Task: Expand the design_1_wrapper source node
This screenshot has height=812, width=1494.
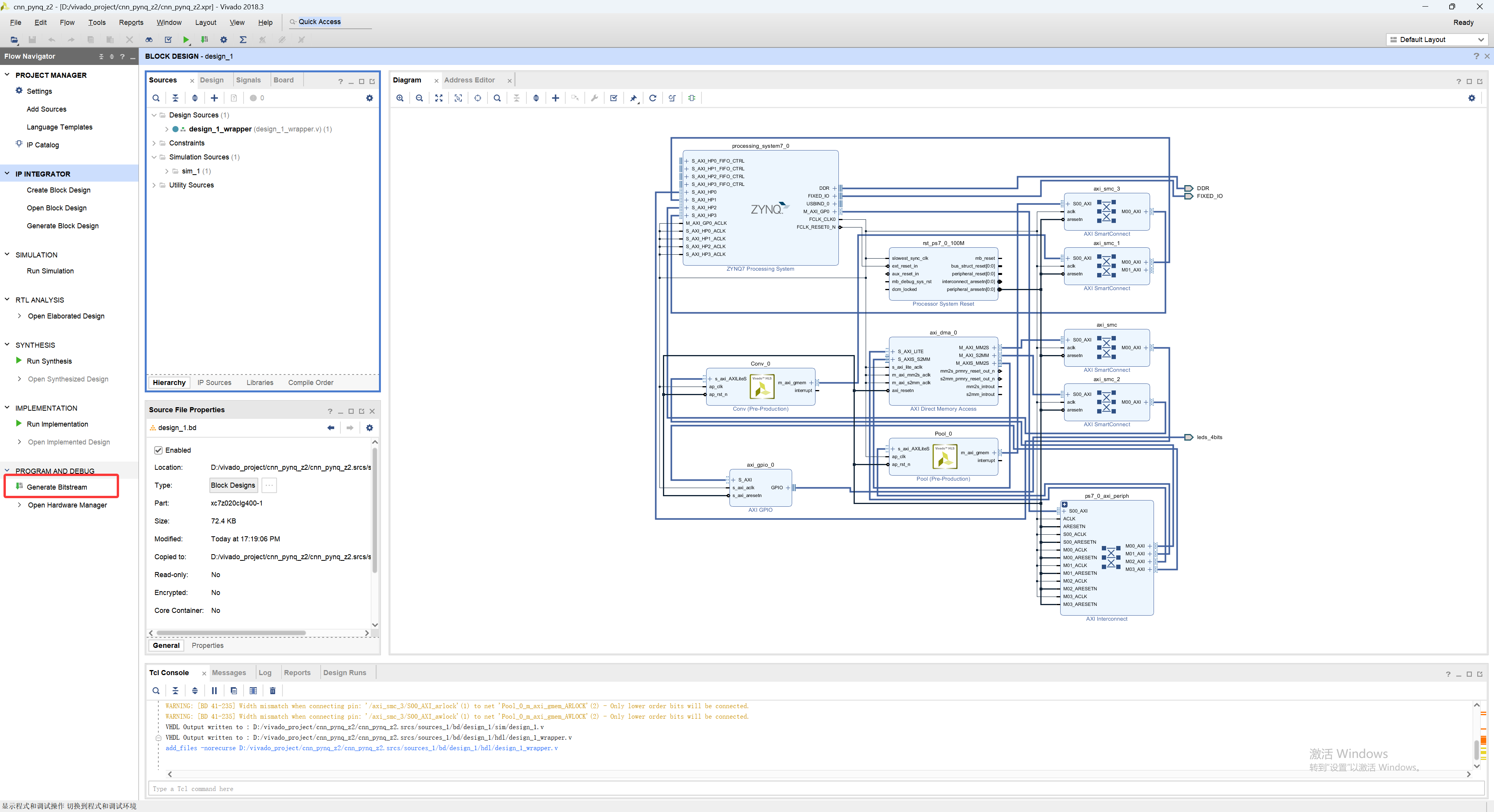Action: [x=167, y=129]
